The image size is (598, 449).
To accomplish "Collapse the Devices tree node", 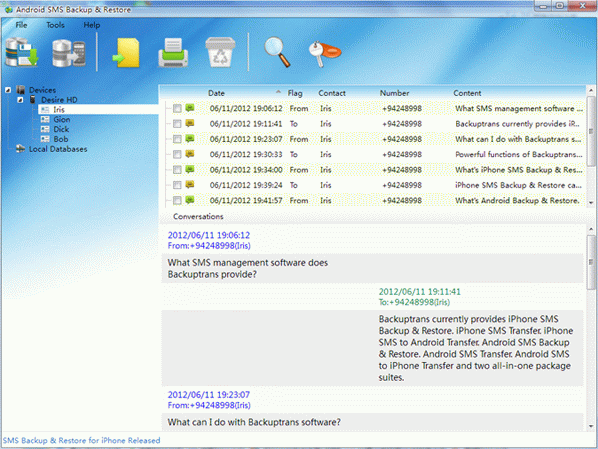I will 8,90.
